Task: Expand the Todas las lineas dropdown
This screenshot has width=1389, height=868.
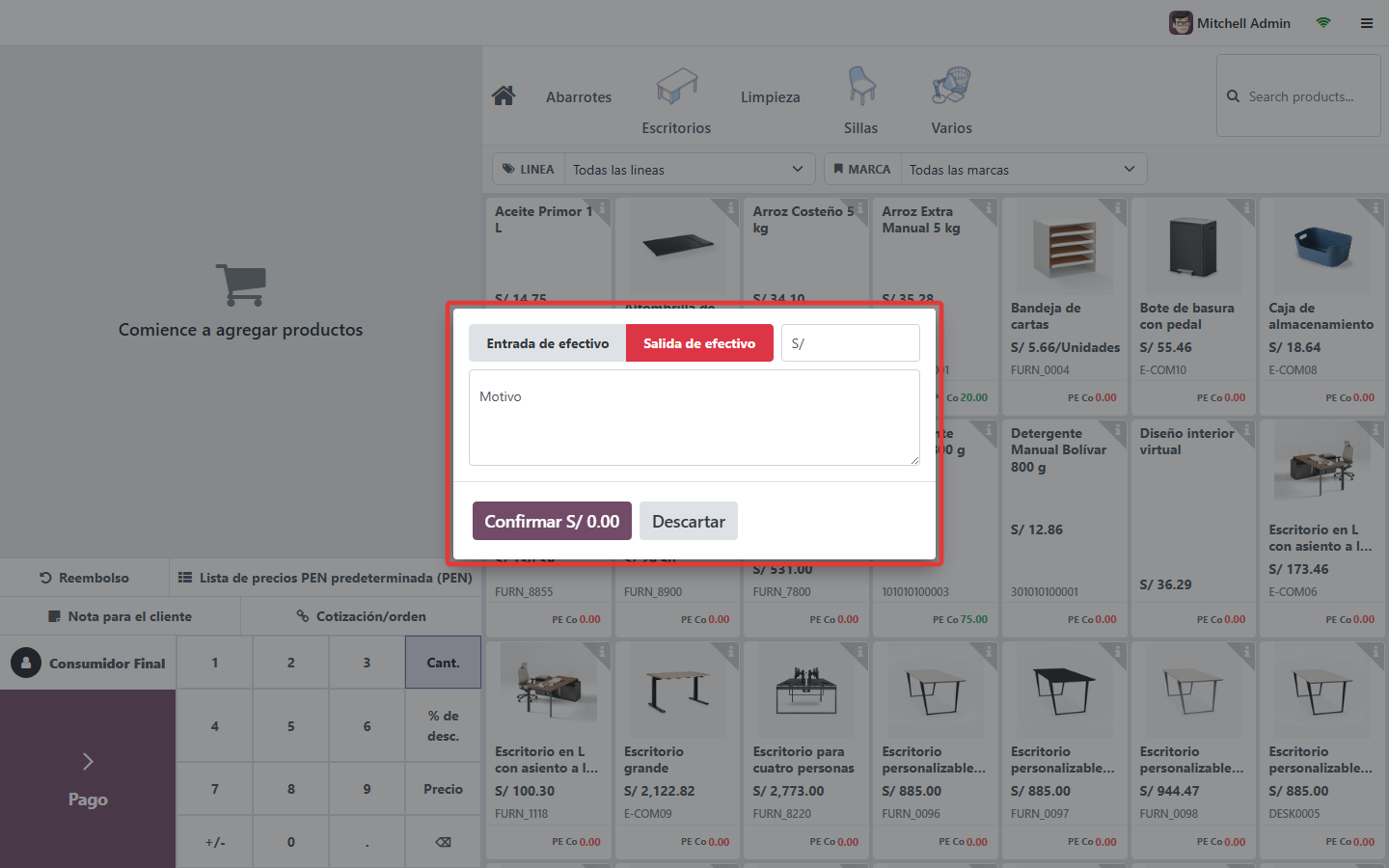Action: 690,170
